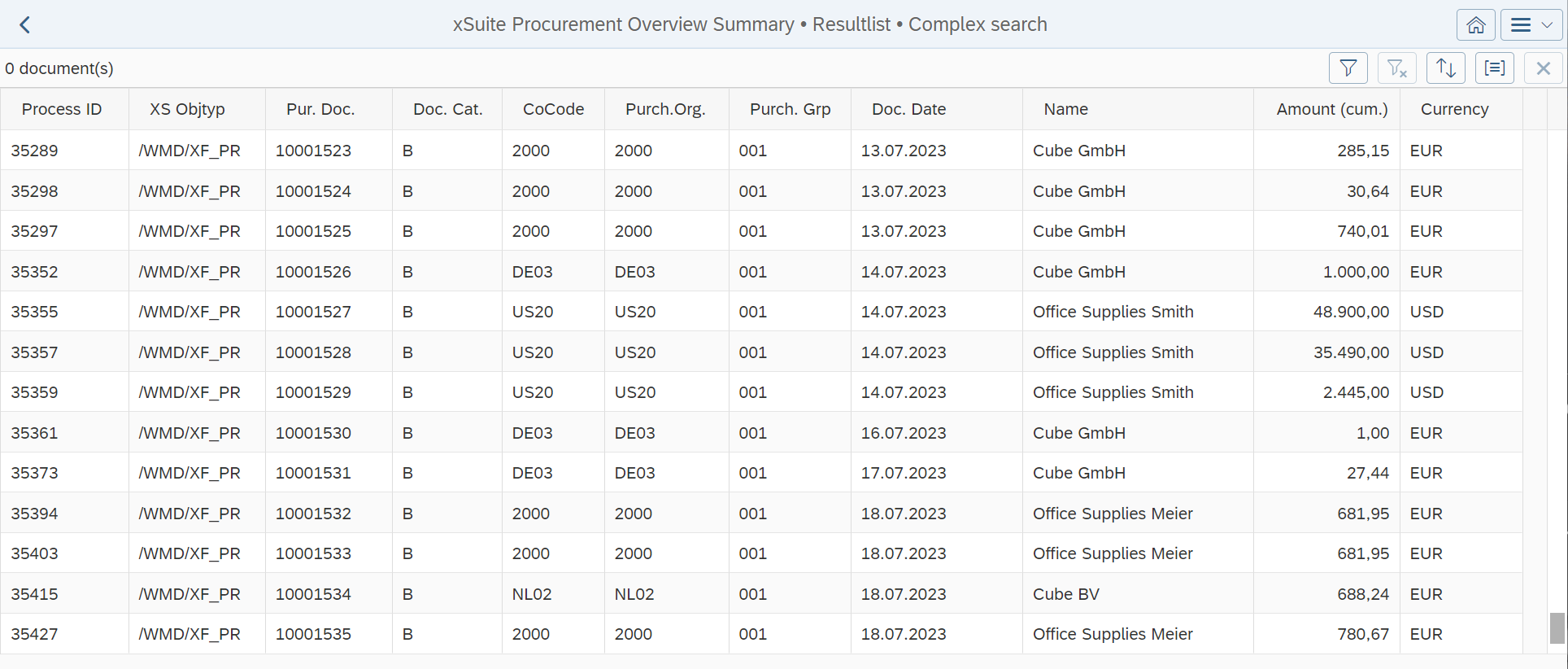The width and height of the screenshot is (1568, 669).
Task: Click amount 780,67 cell
Action: coord(1326,634)
